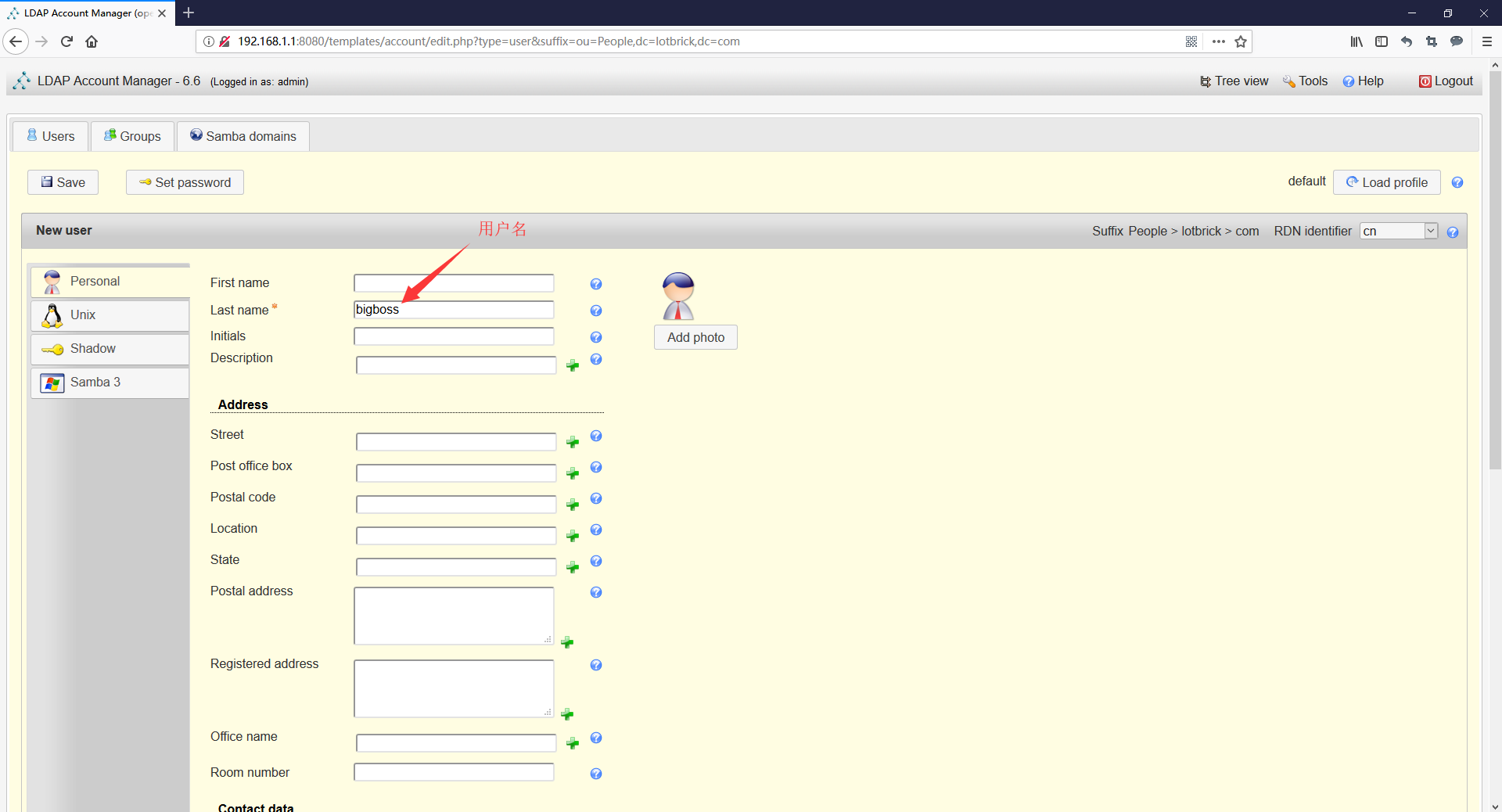Focus the Initials input field

click(454, 336)
